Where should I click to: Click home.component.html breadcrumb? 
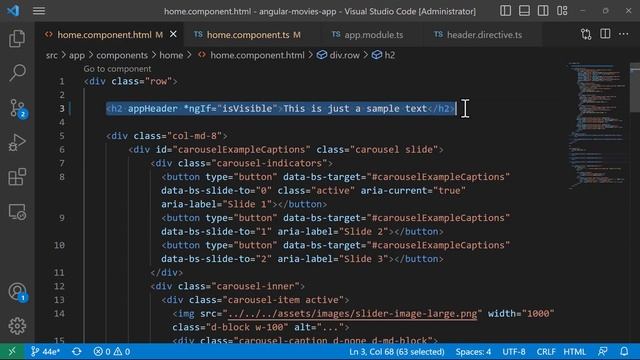257,55
